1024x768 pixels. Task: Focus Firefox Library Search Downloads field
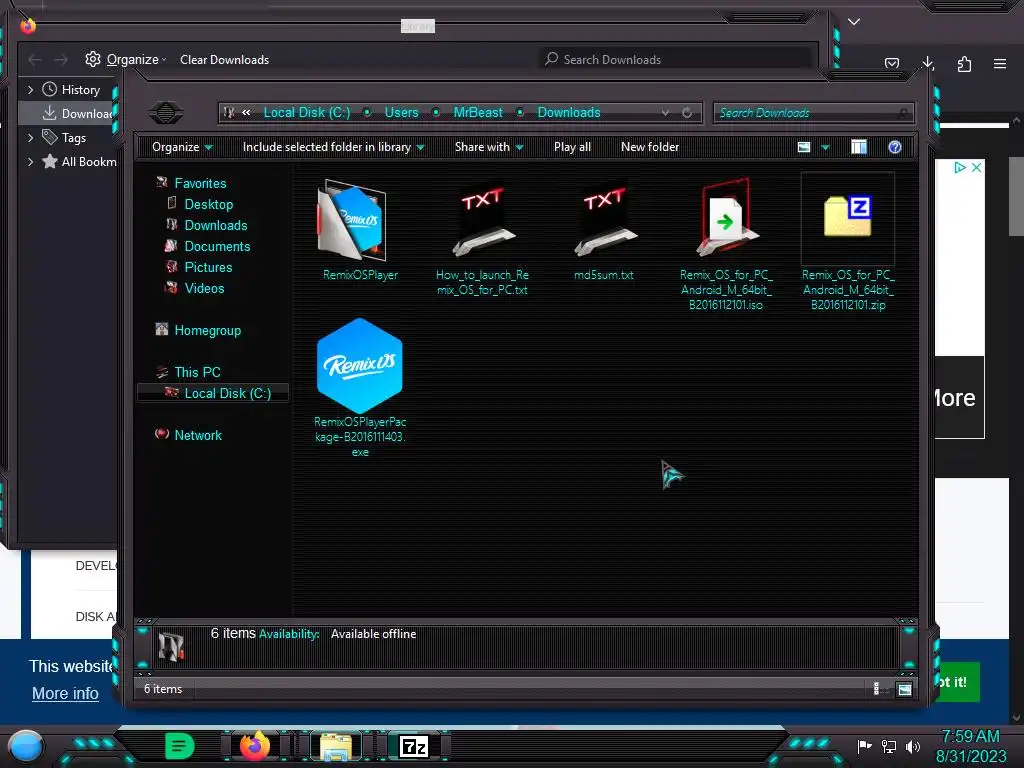coord(676,59)
